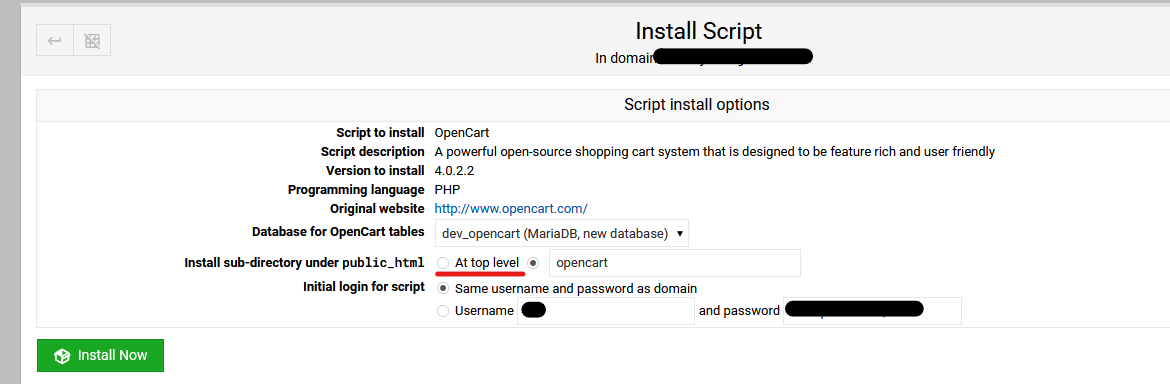This screenshot has width=1170, height=384.
Task: Click the Programming language label
Action: [357, 189]
